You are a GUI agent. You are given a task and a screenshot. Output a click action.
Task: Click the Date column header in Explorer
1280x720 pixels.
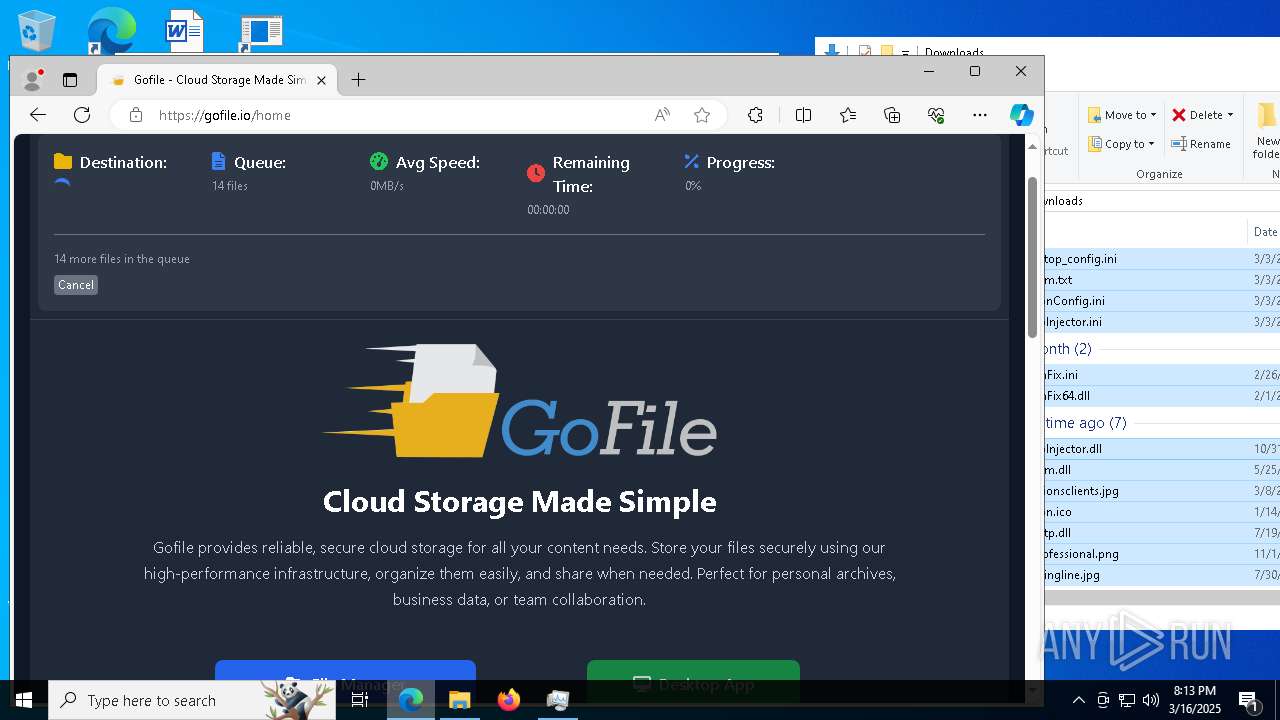pos(1264,232)
